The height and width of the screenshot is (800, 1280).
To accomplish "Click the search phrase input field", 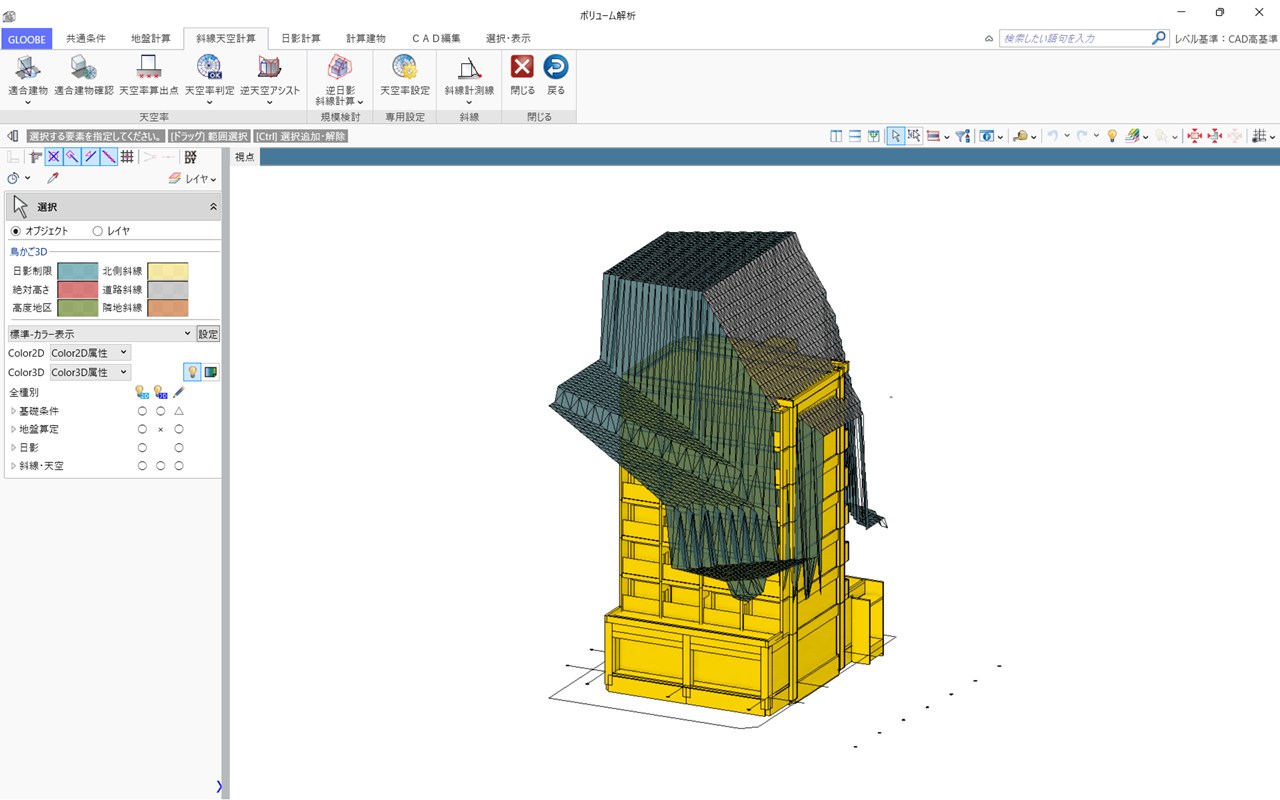I will [1075, 38].
